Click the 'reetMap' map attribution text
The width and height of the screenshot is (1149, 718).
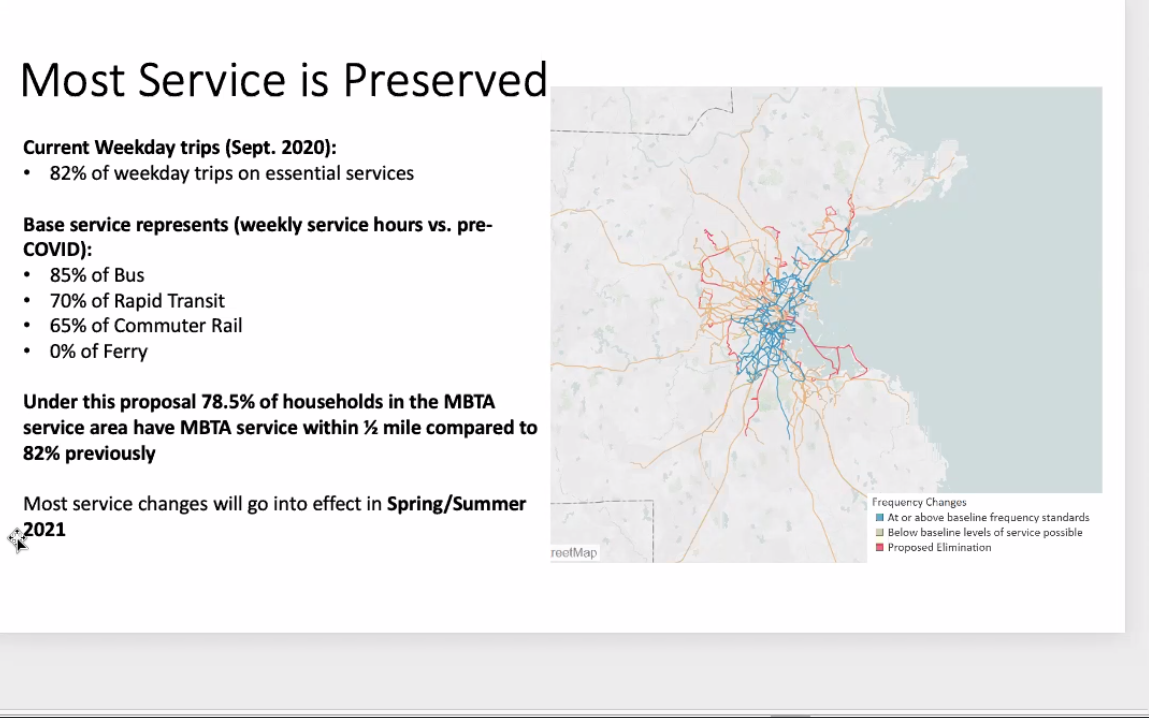[x=574, y=552]
